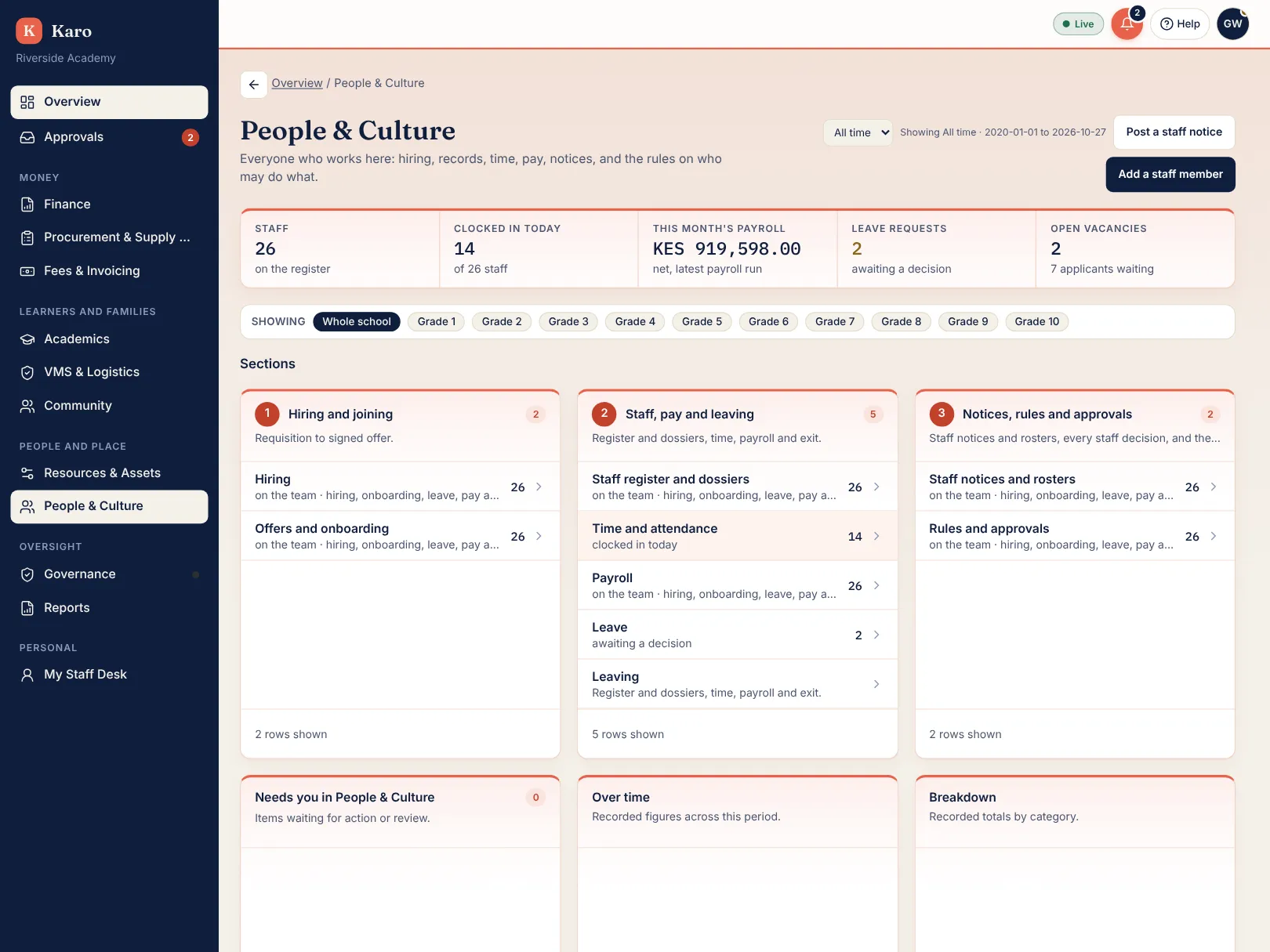
Task: Click the Overview grid icon
Action: tap(27, 102)
